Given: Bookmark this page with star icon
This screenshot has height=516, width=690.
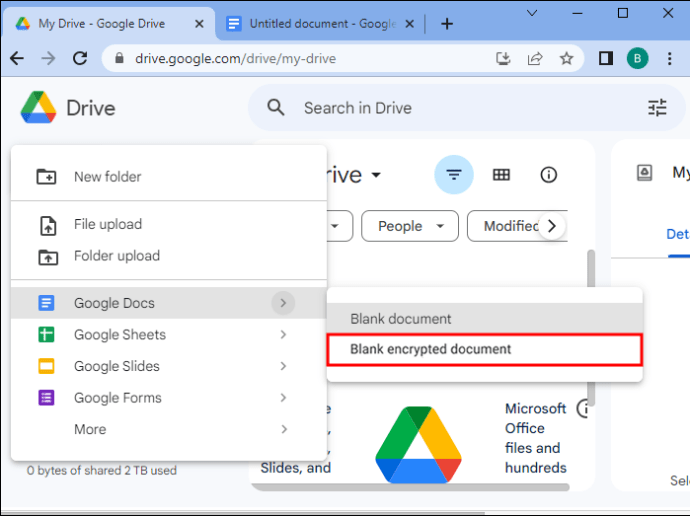Looking at the screenshot, I should pos(566,58).
